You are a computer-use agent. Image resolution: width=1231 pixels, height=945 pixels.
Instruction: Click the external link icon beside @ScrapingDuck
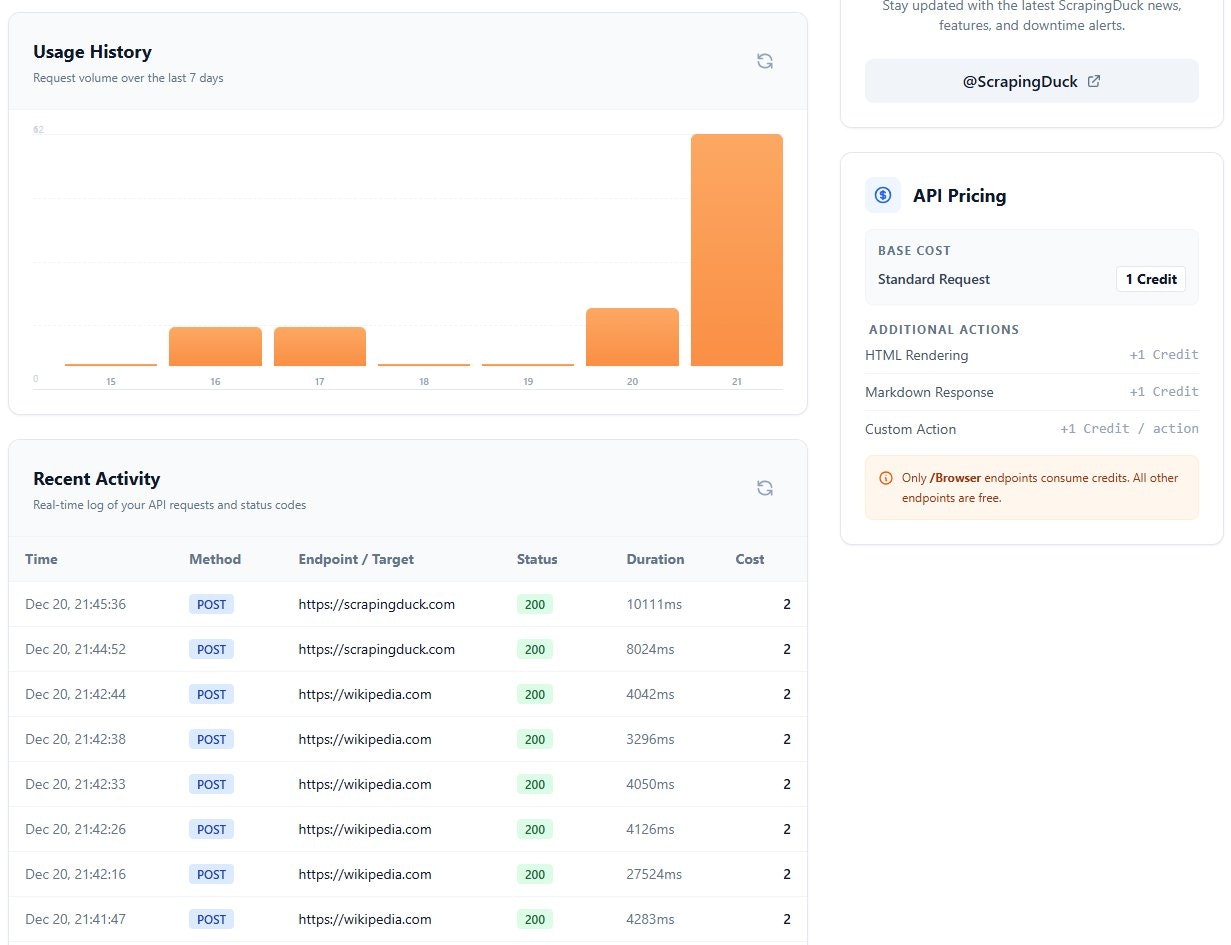[x=1094, y=82]
